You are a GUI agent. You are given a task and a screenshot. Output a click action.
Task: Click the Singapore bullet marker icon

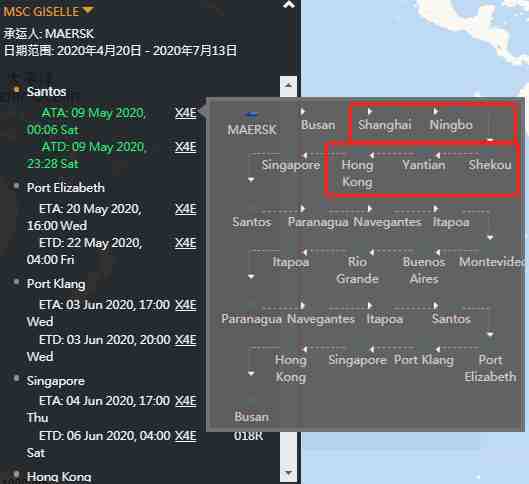[16, 378]
